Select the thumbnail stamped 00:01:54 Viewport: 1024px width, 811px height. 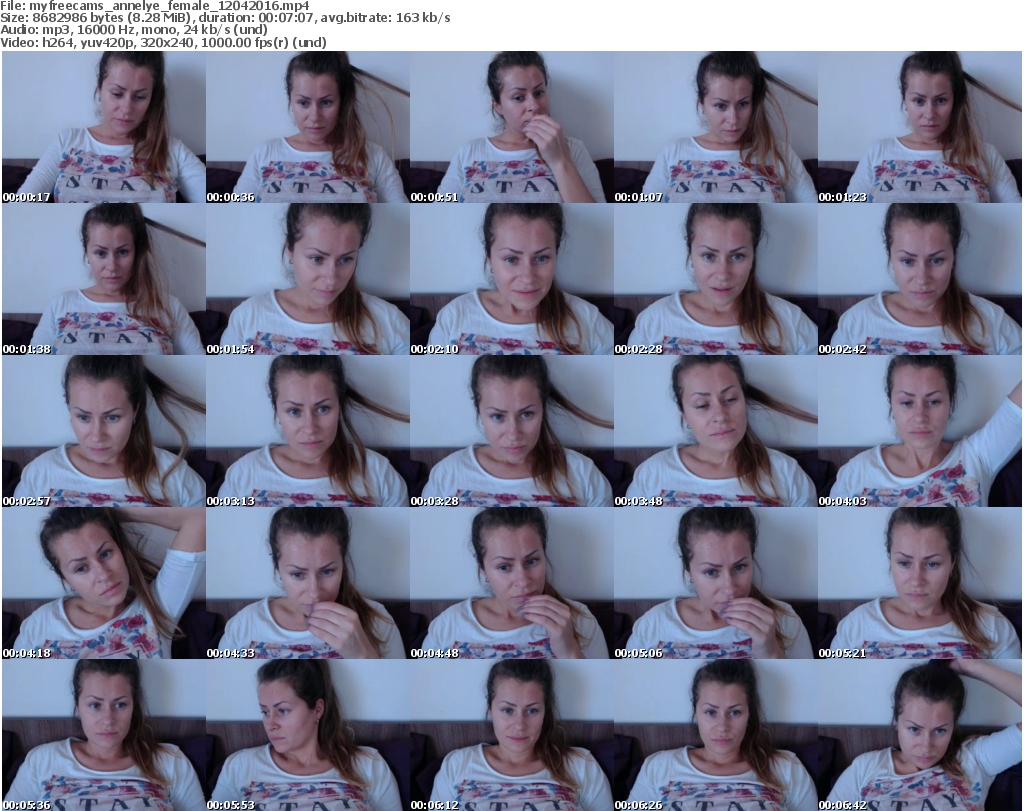pyautogui.click(x=308, y=279)
